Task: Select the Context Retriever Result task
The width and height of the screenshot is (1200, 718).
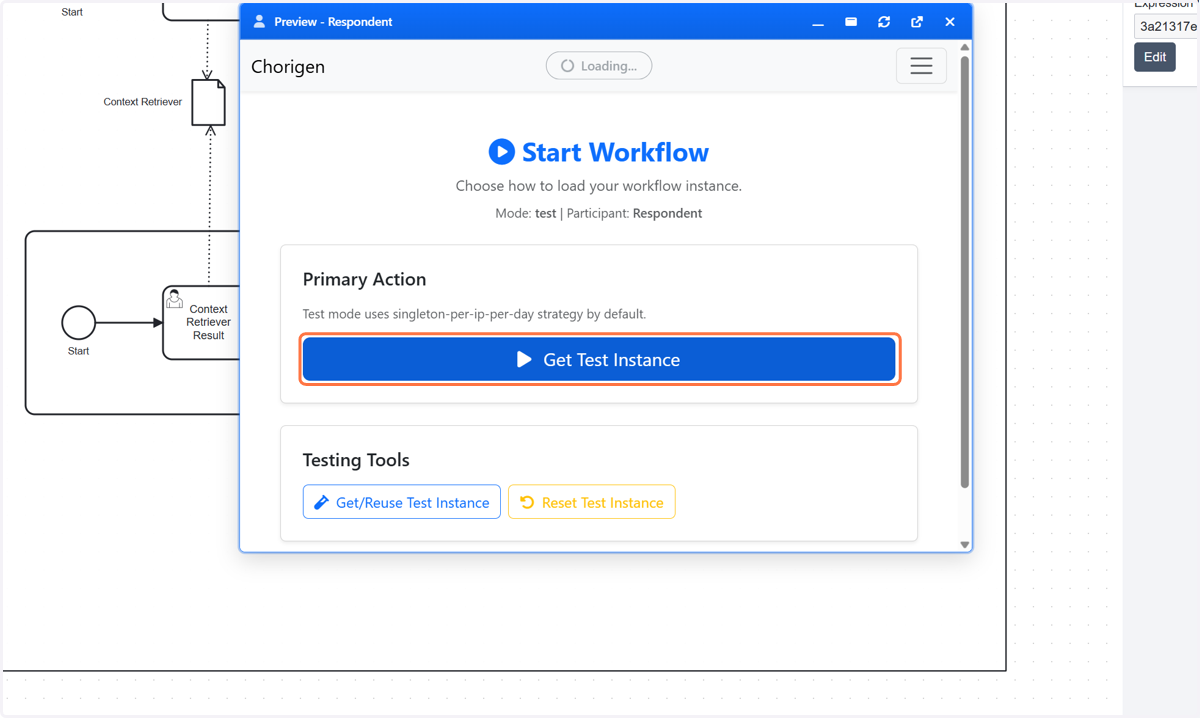Action: tap(201, 322)
